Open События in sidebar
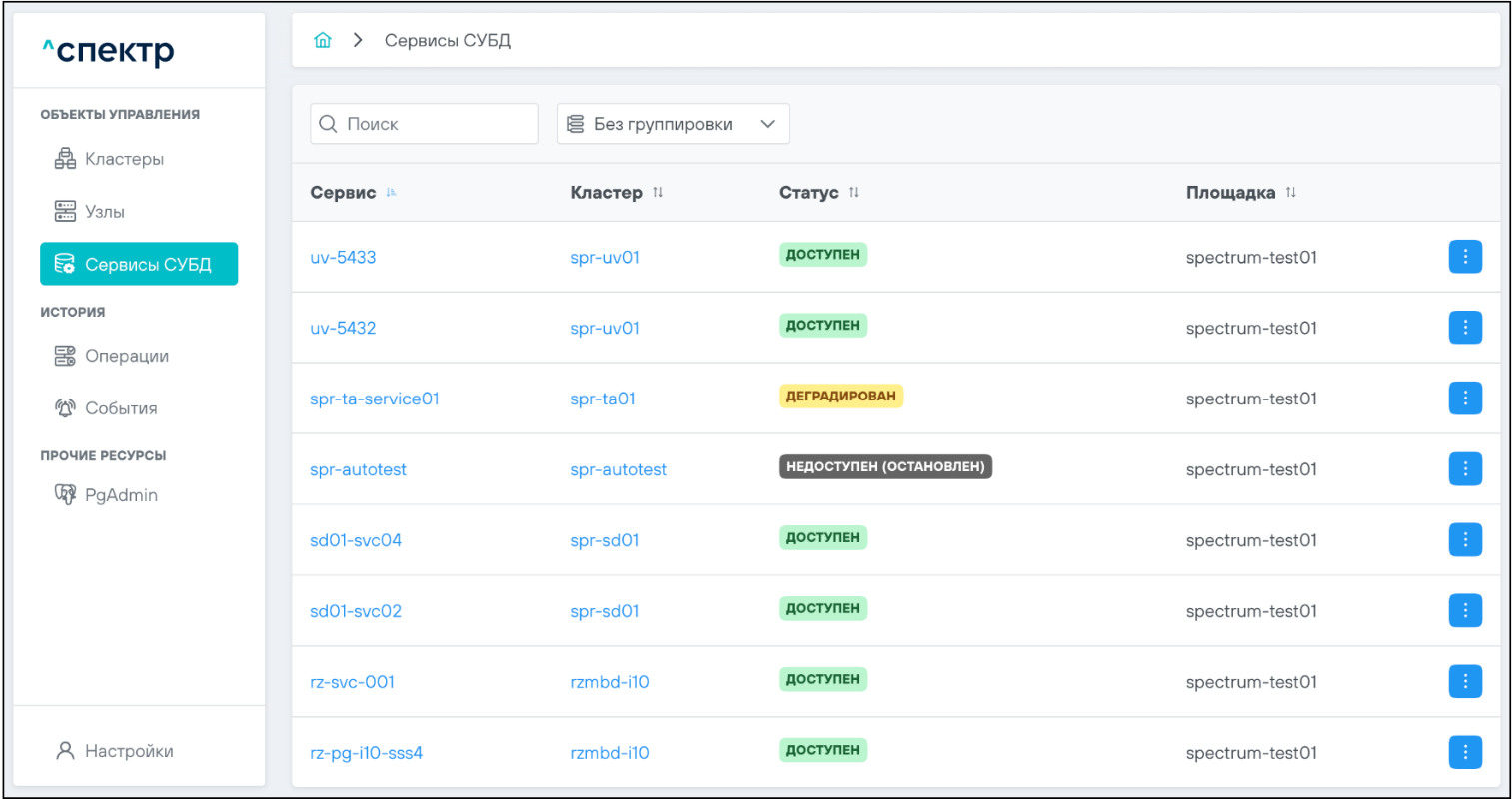1512x799 pixels. click(120, 408)
